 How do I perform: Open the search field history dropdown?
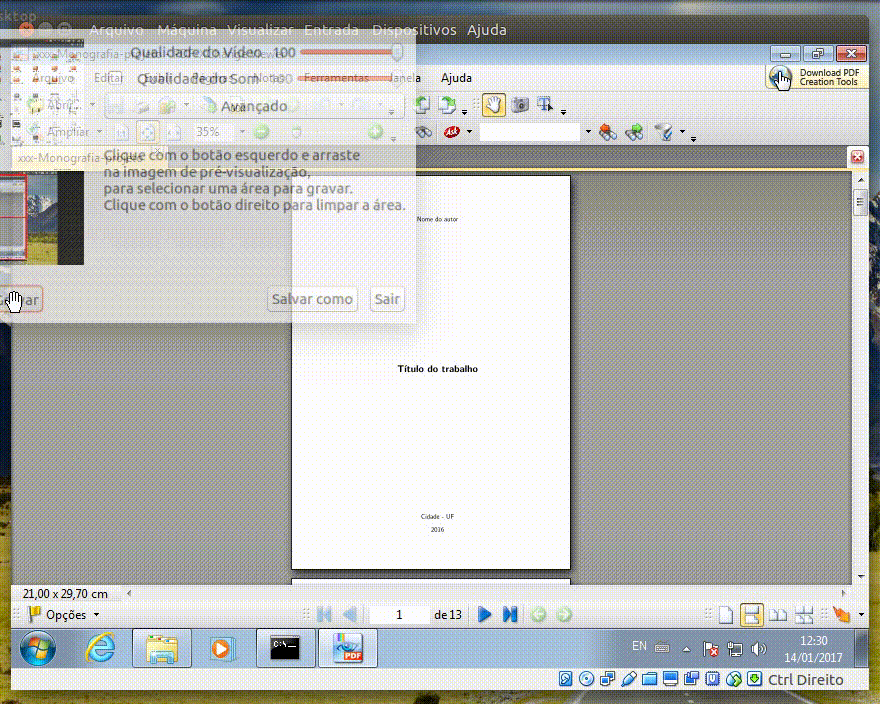588,132
